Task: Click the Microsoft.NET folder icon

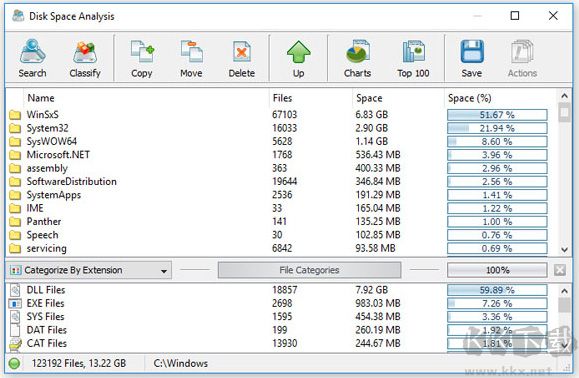Action: point(15,155)
